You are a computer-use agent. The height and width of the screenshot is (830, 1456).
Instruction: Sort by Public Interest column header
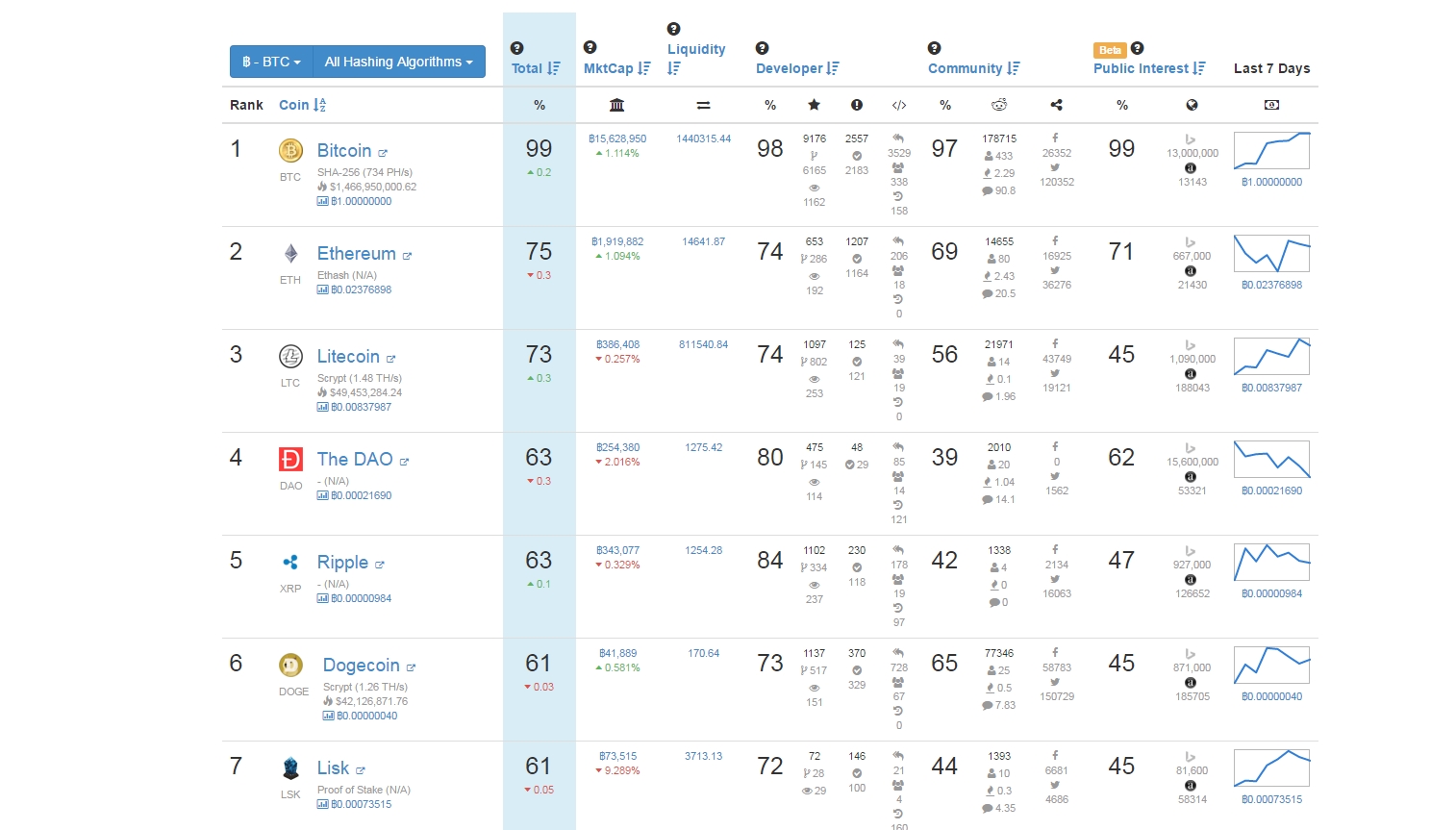1148,68
